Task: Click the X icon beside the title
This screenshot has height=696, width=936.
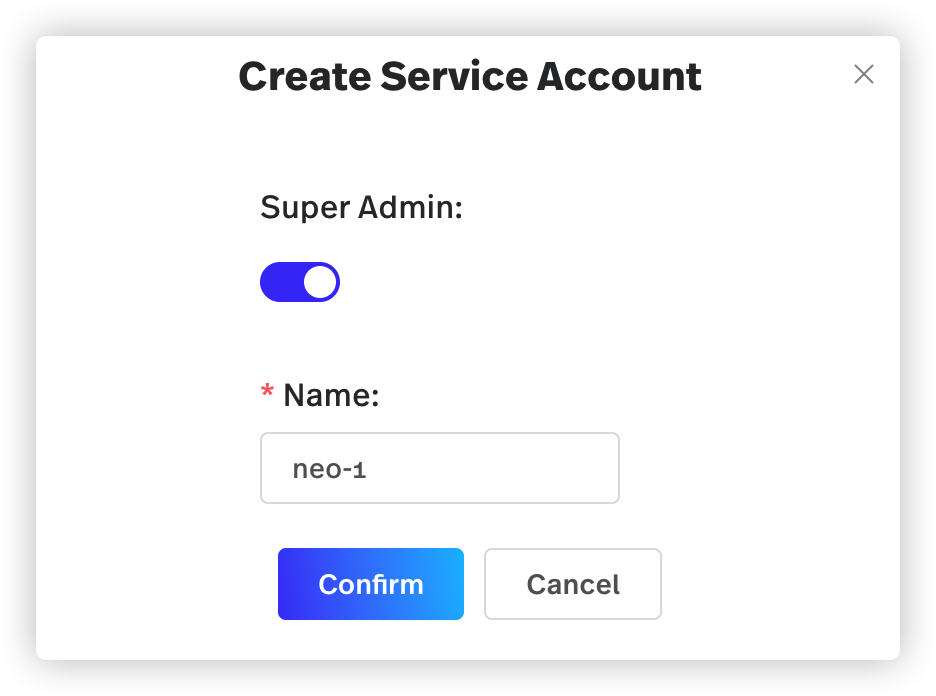Action: coord(863,75)
